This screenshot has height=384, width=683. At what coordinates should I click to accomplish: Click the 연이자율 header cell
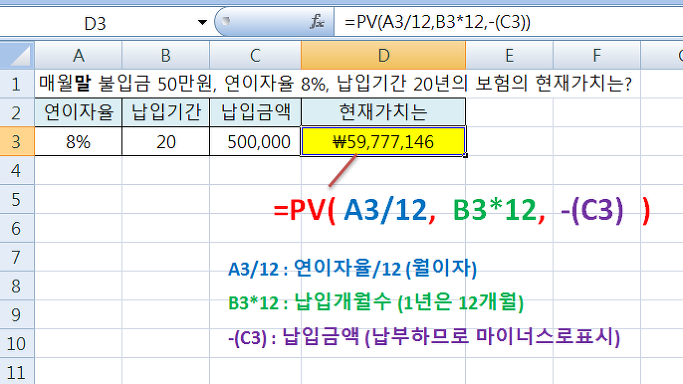click(78, 112)
